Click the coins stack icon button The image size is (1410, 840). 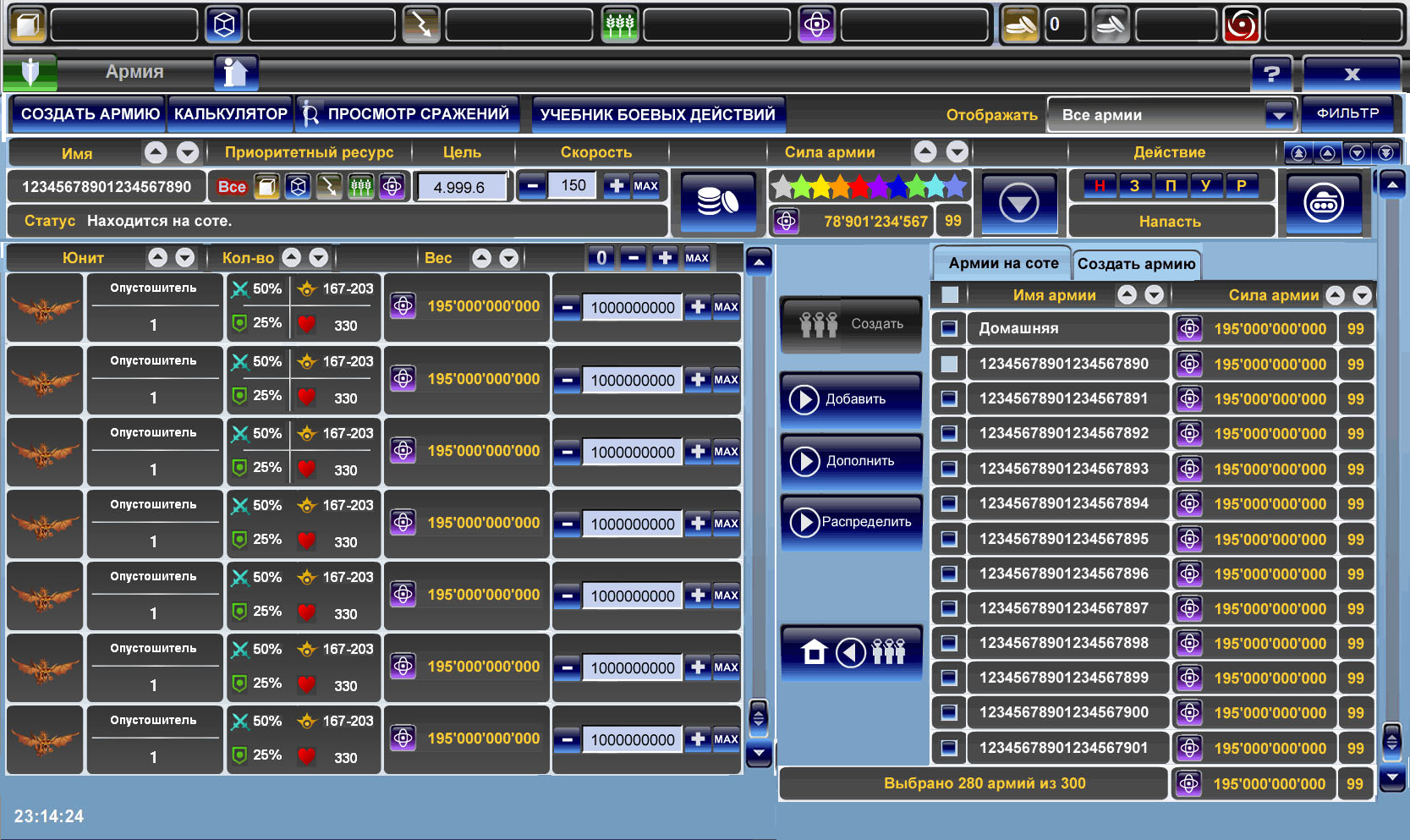(x=717, y=203)
